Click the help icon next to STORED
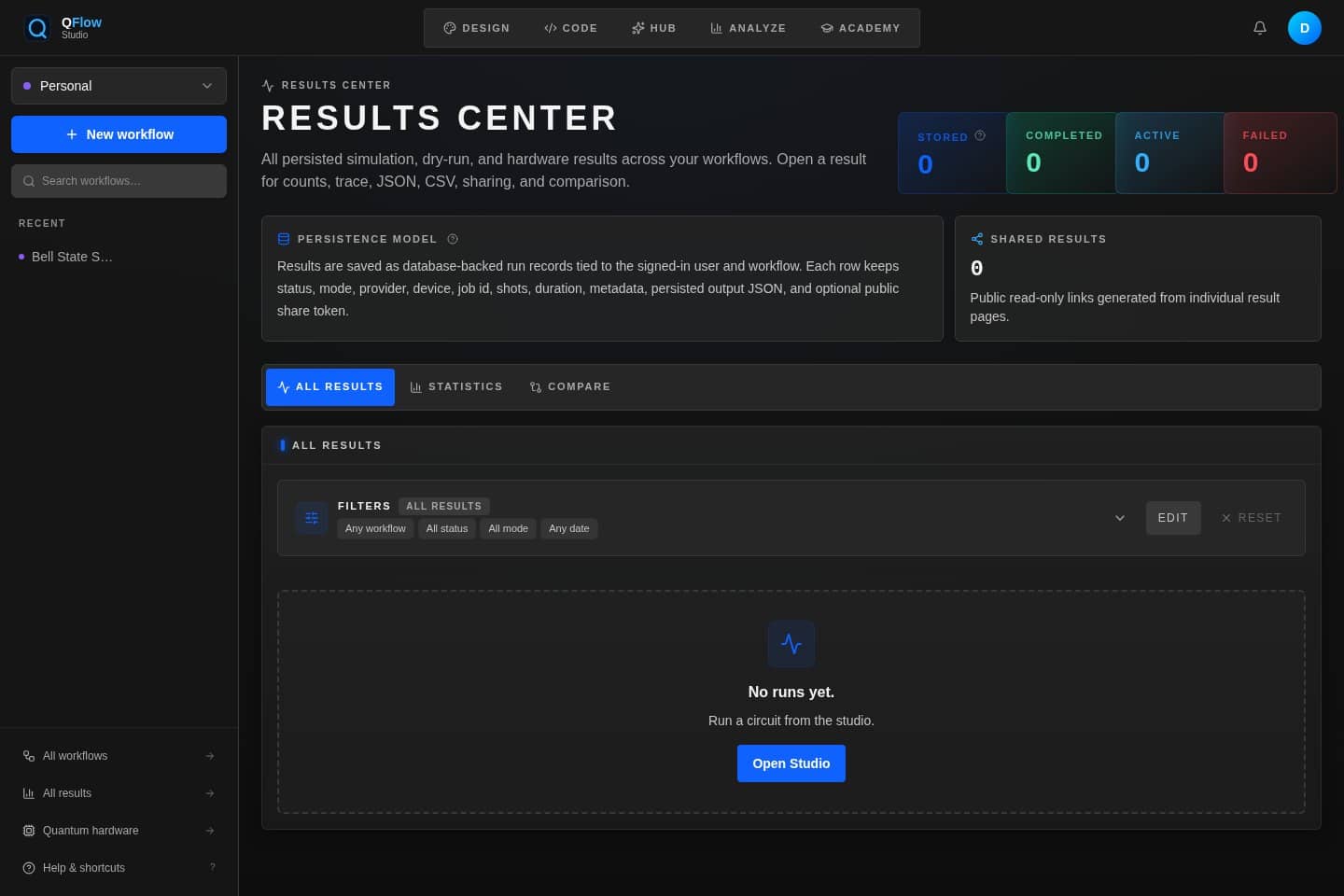This screenshot has width=1344, height=896. point(980,135)
